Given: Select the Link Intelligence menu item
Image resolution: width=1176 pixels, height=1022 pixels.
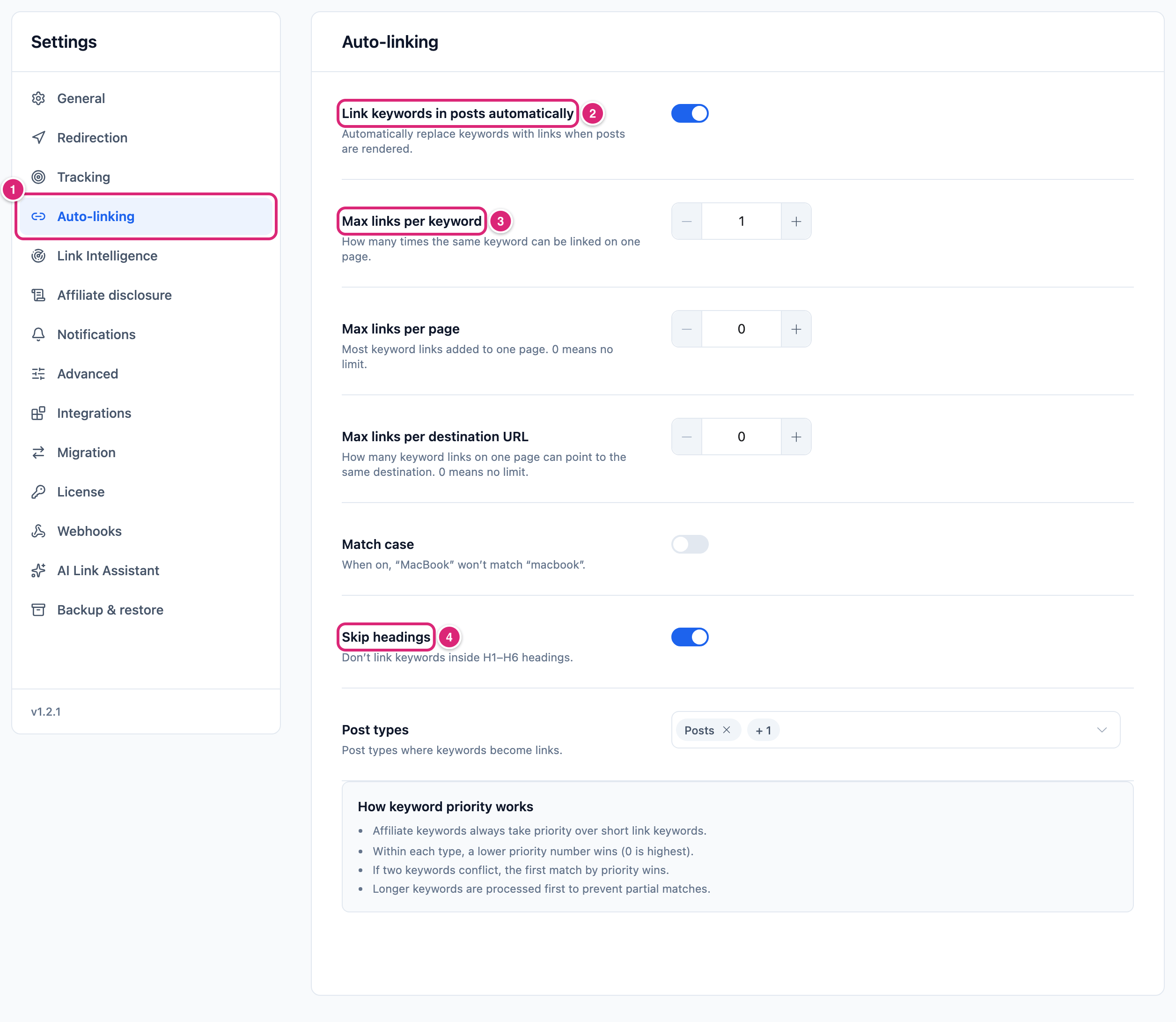Looking at the screenshot, I should click(x=146, y=256).
